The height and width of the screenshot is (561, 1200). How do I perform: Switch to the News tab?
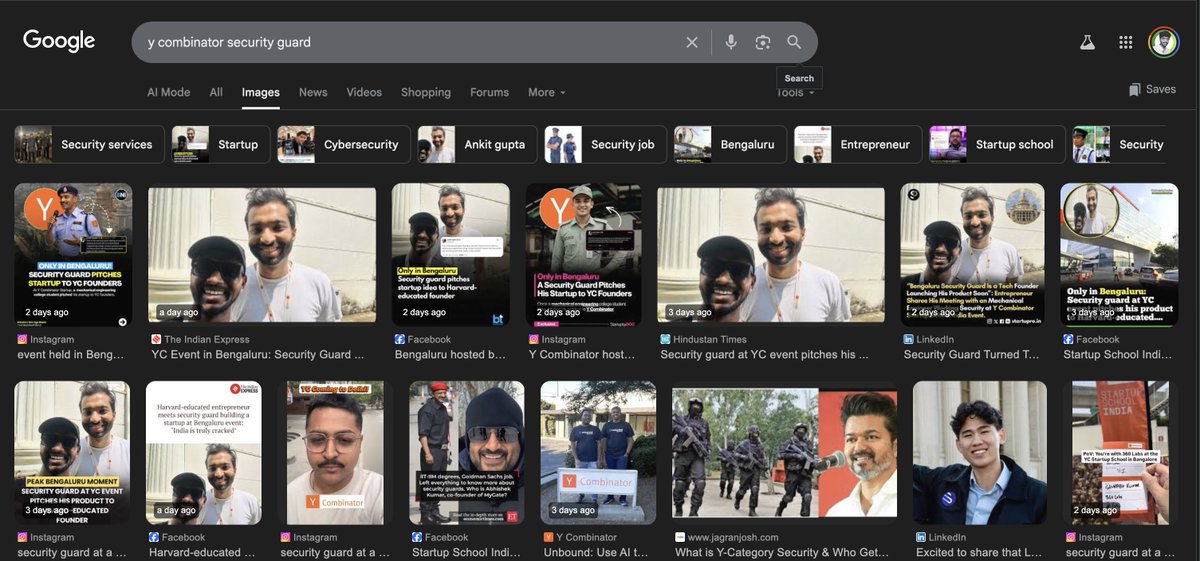(x=313, y=92)
